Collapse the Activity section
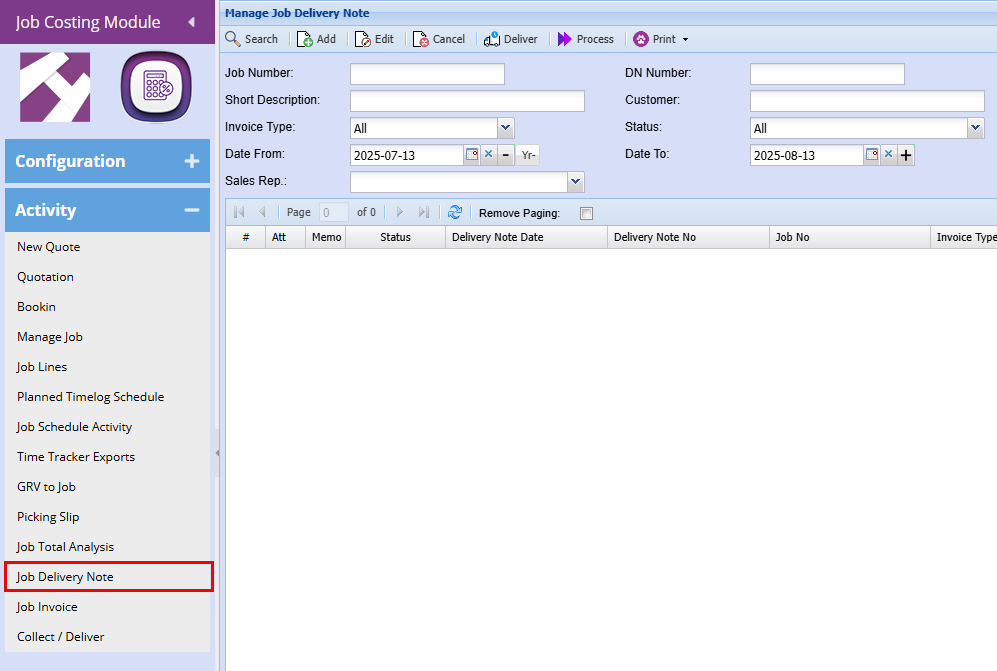Screen dimensions: 997x671 (x=107, y=210)
